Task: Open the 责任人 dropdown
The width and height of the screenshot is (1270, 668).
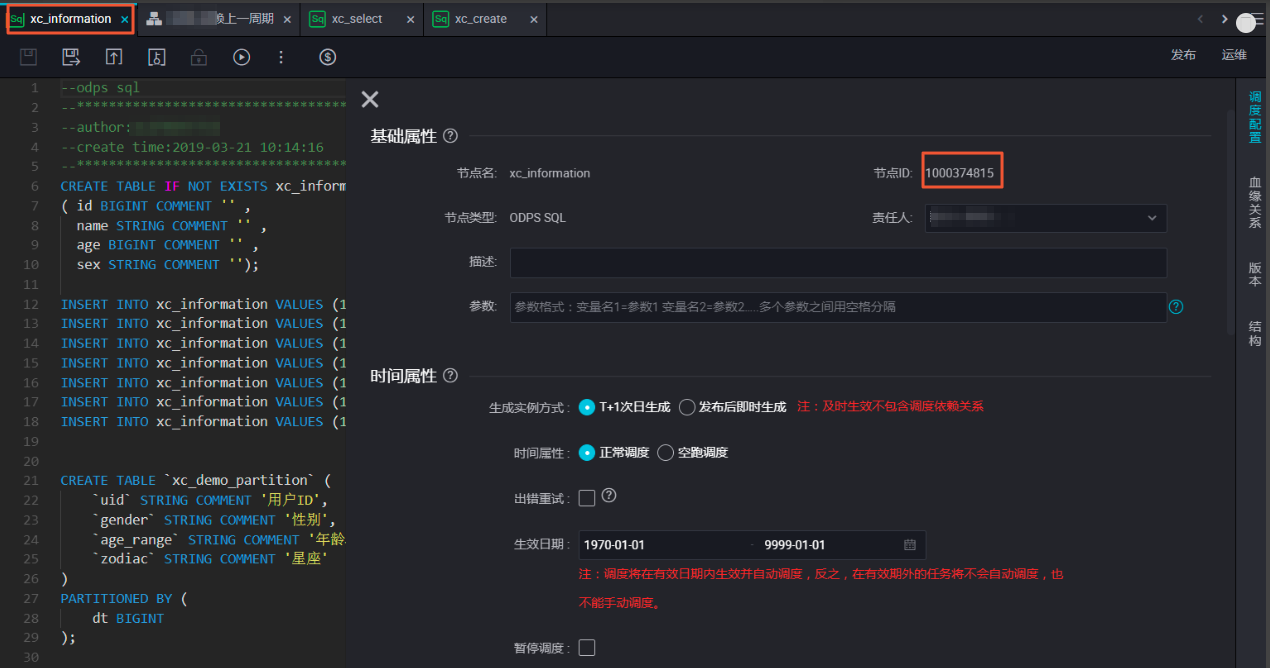Action: [x=1045, y=218]
